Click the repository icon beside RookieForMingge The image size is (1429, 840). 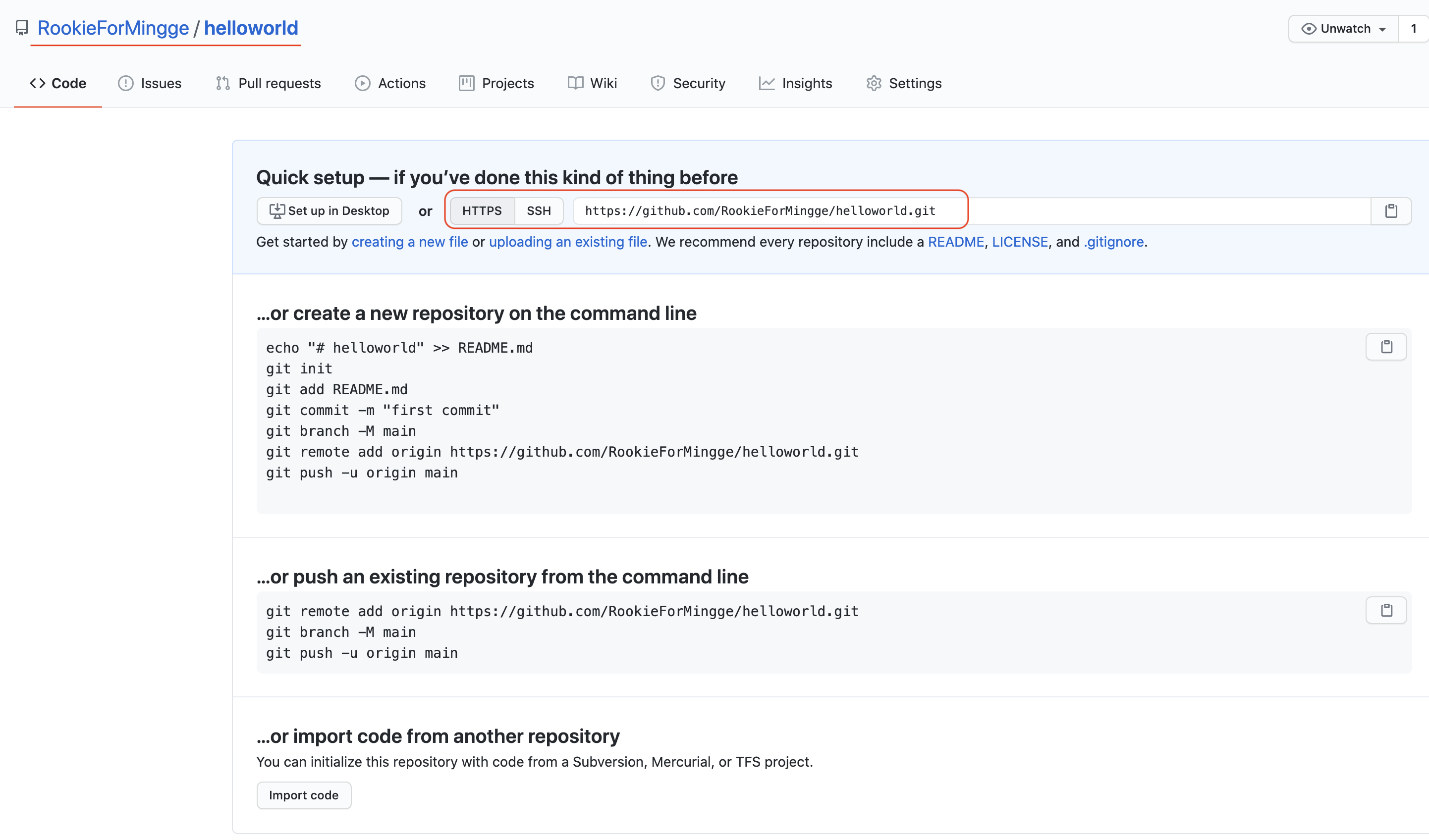click(21, 28)
